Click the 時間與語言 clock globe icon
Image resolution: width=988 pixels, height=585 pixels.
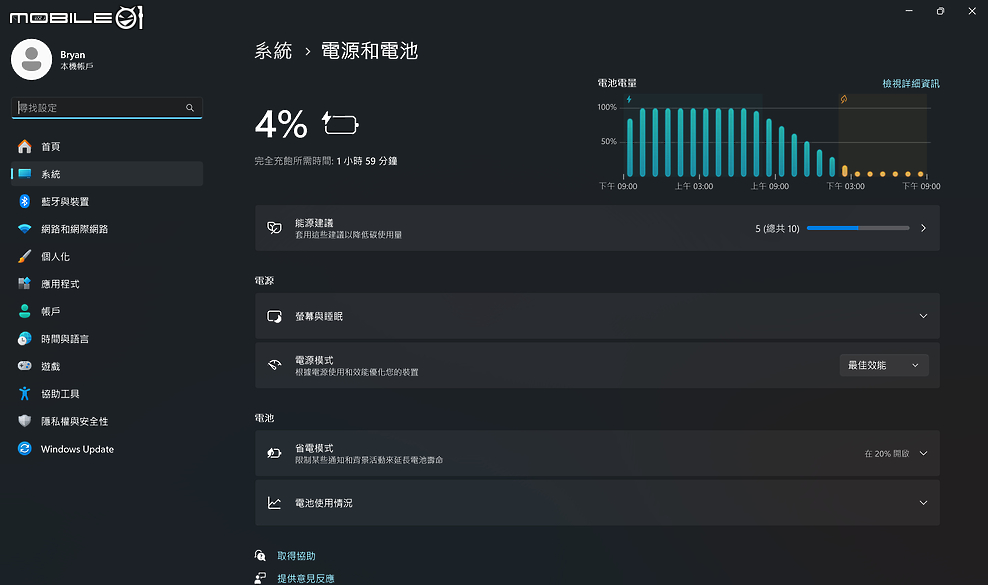pyautogui.click(x=25, y=339)
